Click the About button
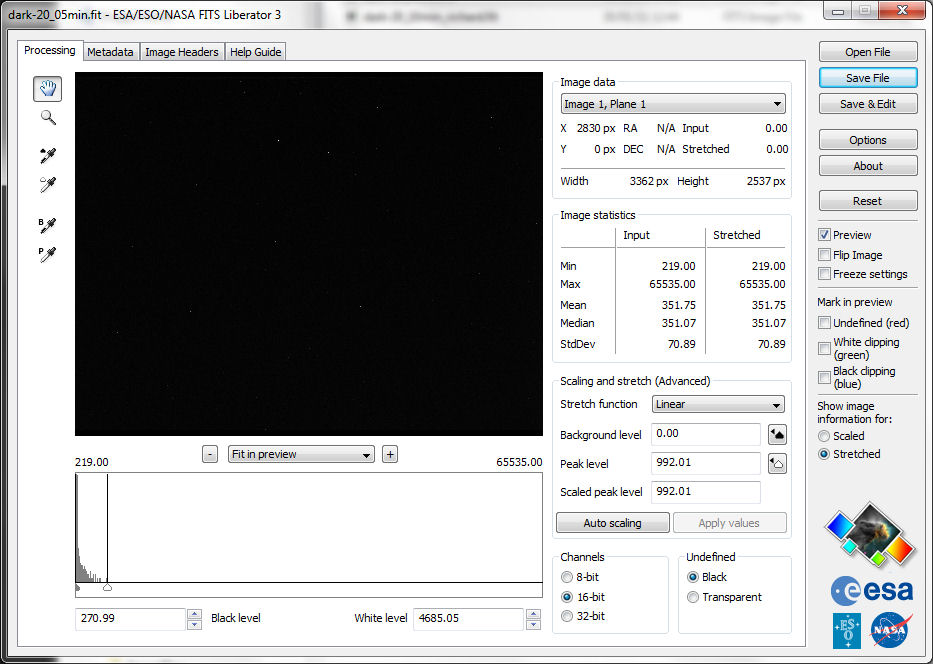The image size is (933, 664). 868,166
